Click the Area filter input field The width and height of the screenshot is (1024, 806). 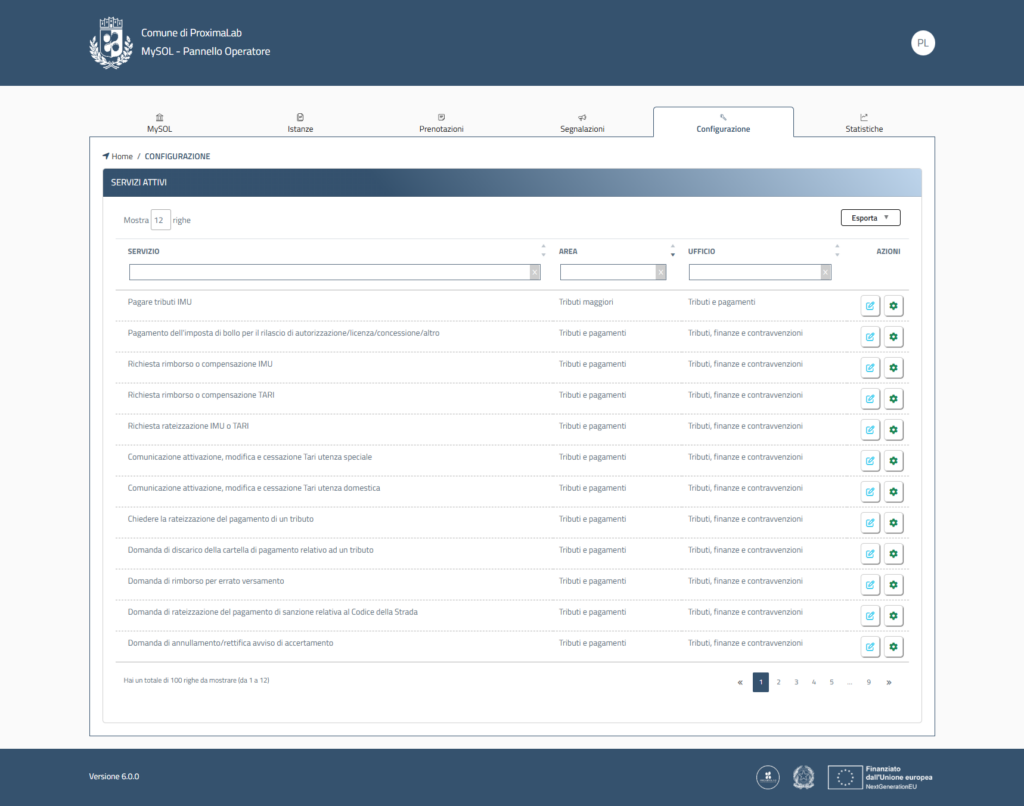(607, 272)
